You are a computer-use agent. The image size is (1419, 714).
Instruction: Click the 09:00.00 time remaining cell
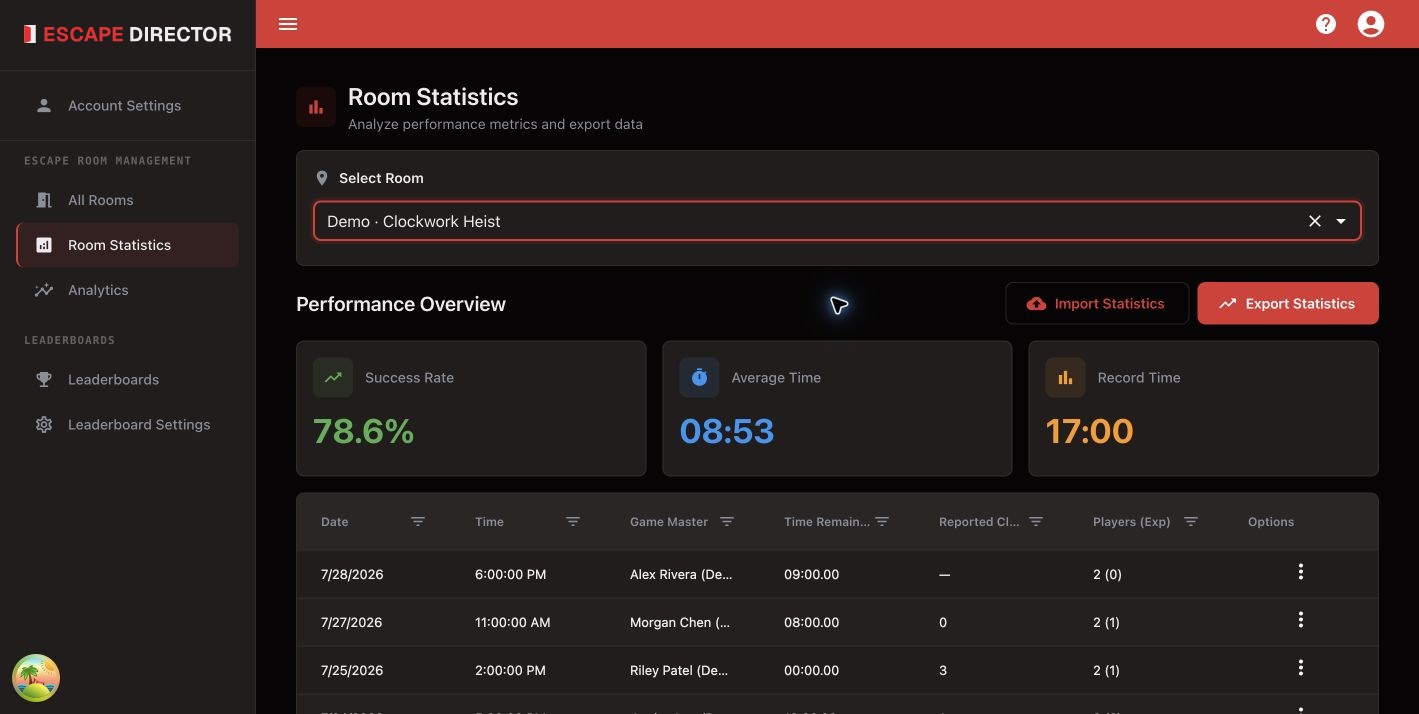(812, 574)
